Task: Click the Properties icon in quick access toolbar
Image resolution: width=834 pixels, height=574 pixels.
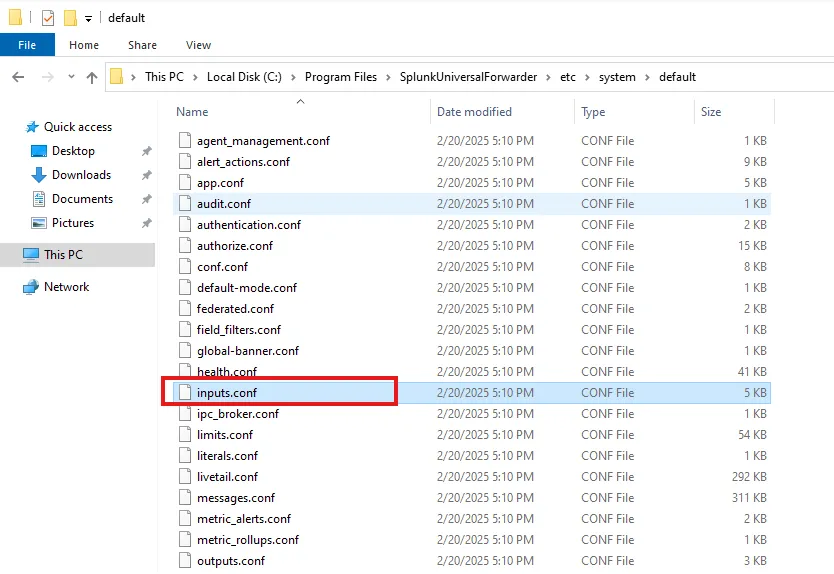Action: pos(48,18)
